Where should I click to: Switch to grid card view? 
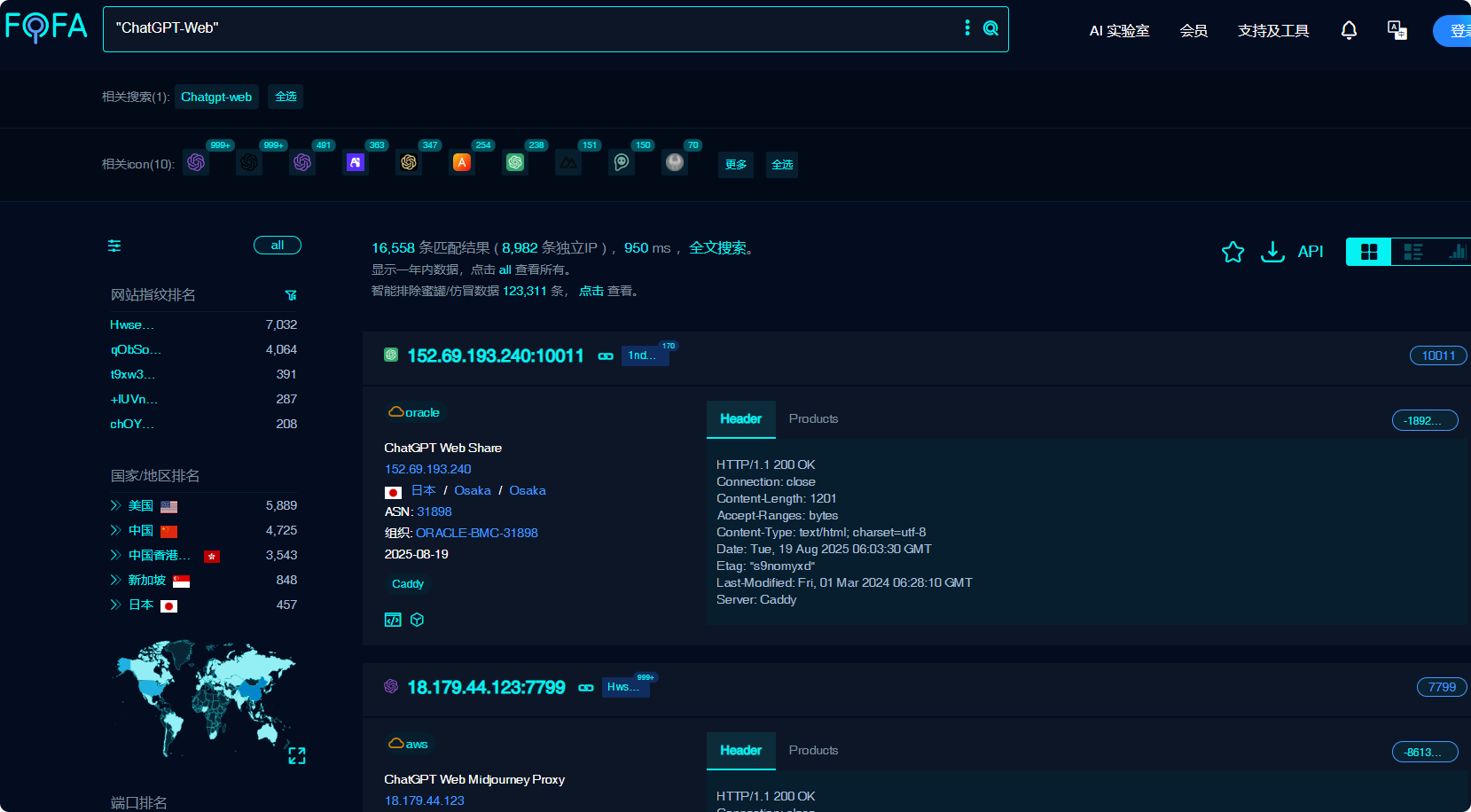tap(1368, 252)
